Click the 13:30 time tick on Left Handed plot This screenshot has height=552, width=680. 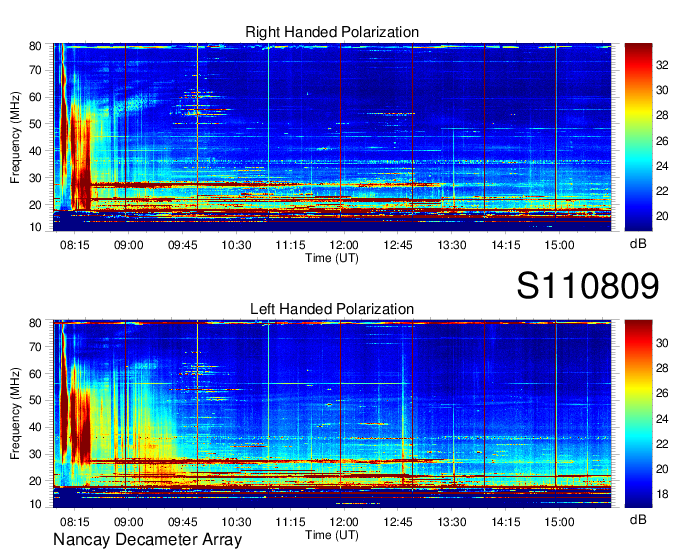click(x=452, y=522)
